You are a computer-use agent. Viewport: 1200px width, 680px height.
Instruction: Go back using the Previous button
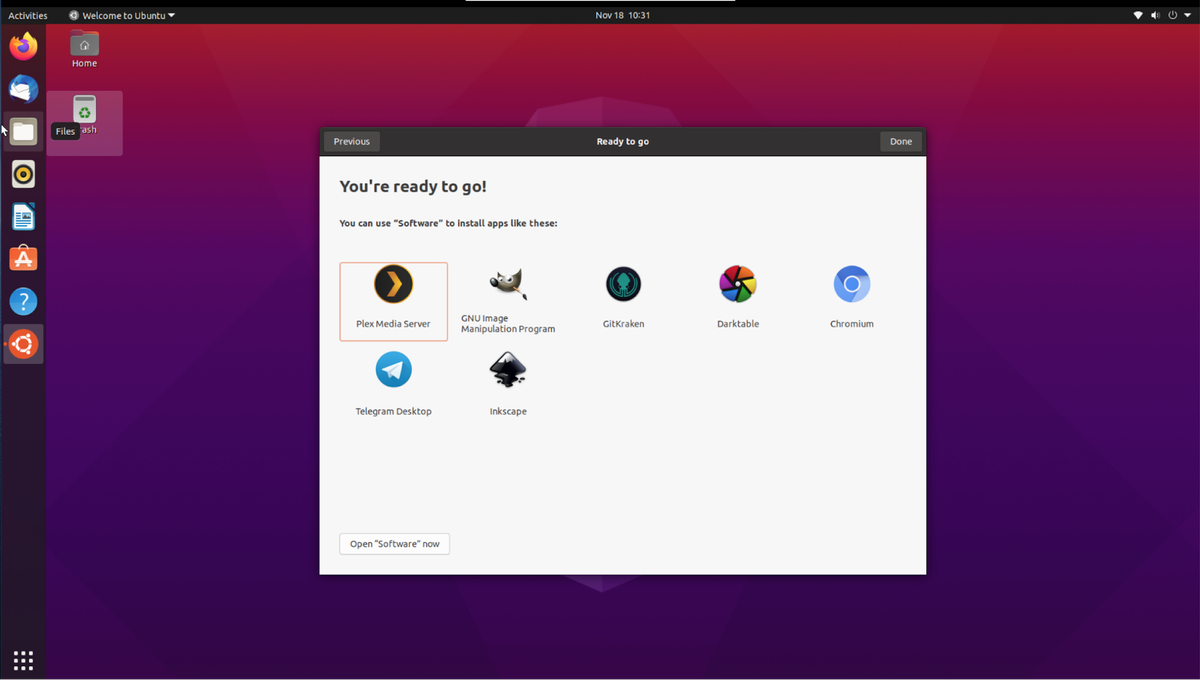[351, 141]
